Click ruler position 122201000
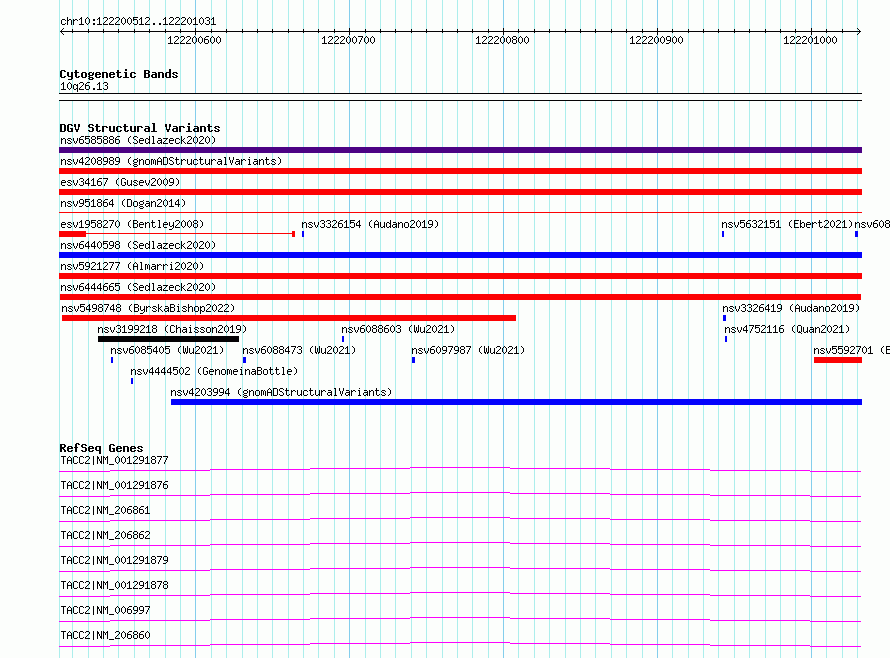The width and height of the screenshot is (890, 658). point(810,40)
